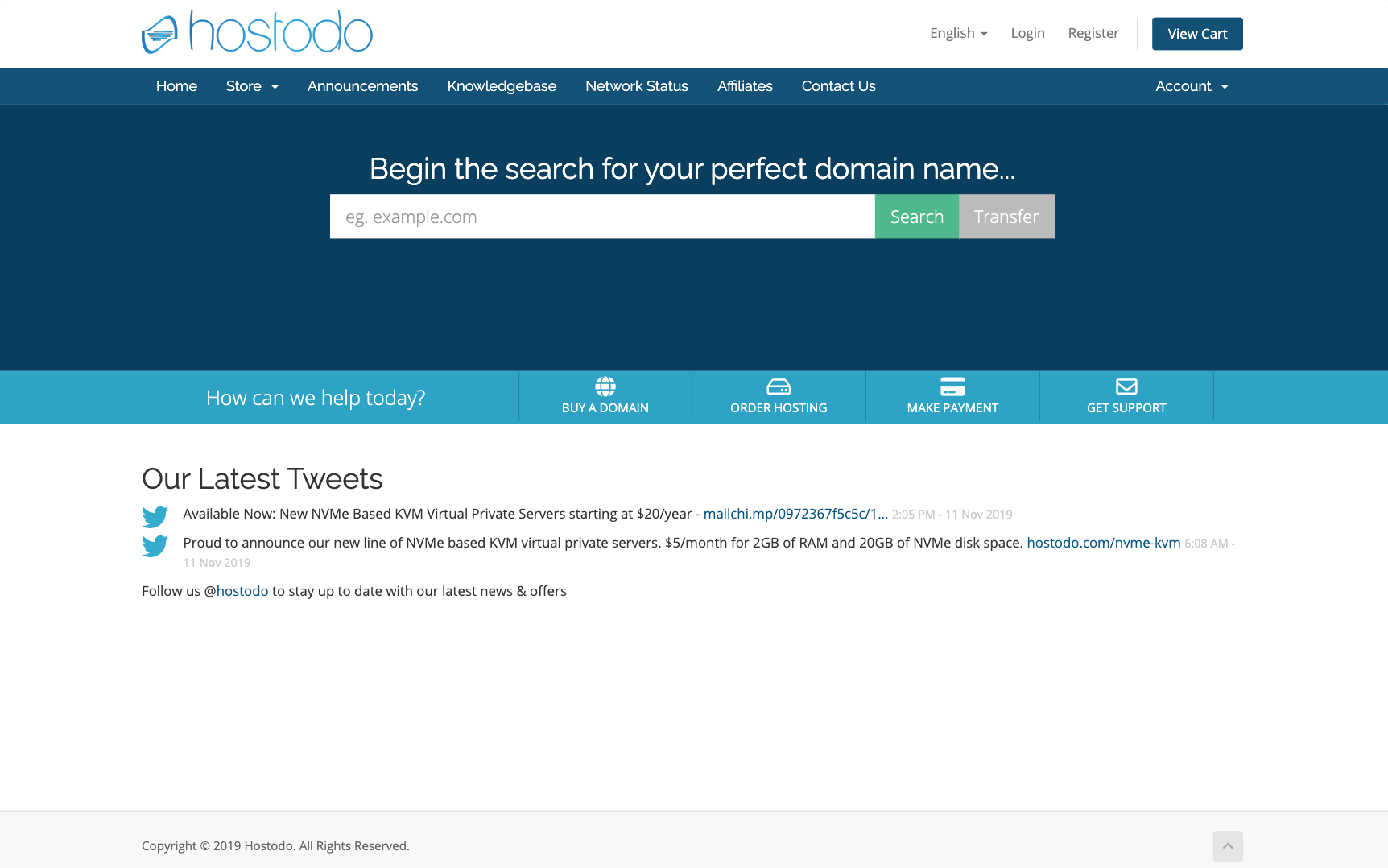Select the ORDER HOSTING label
Screen dimensions: 1388x868
point(779,408)
